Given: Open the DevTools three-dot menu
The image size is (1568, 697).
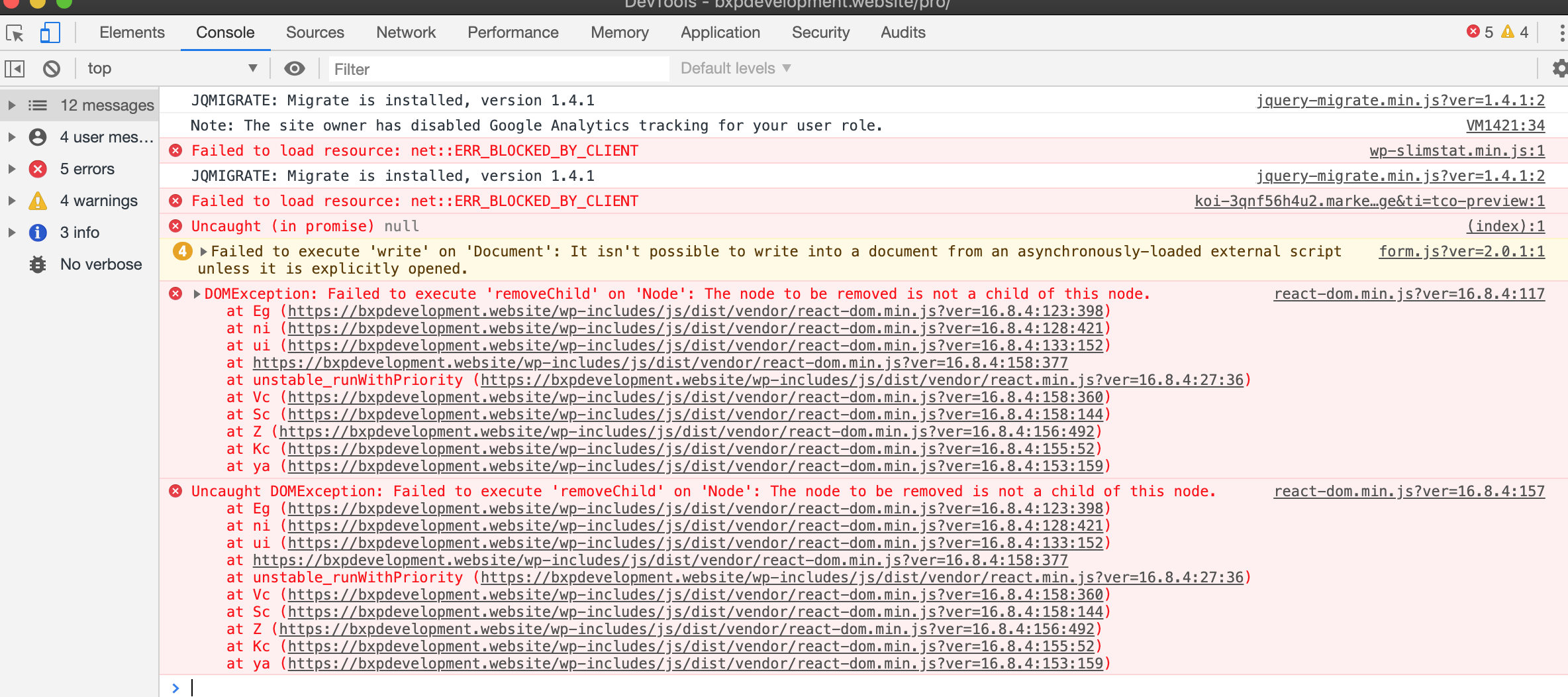Looking at the screenshot, I should click(x=1561, y=33).
